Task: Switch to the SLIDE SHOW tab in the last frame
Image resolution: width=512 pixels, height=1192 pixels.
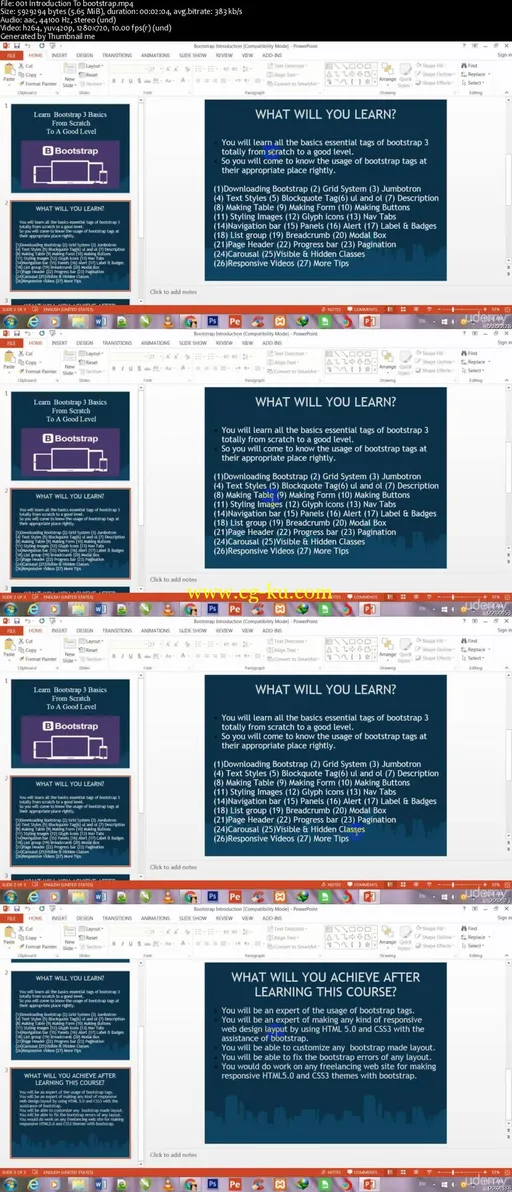Action: click(x=193, y=918)
